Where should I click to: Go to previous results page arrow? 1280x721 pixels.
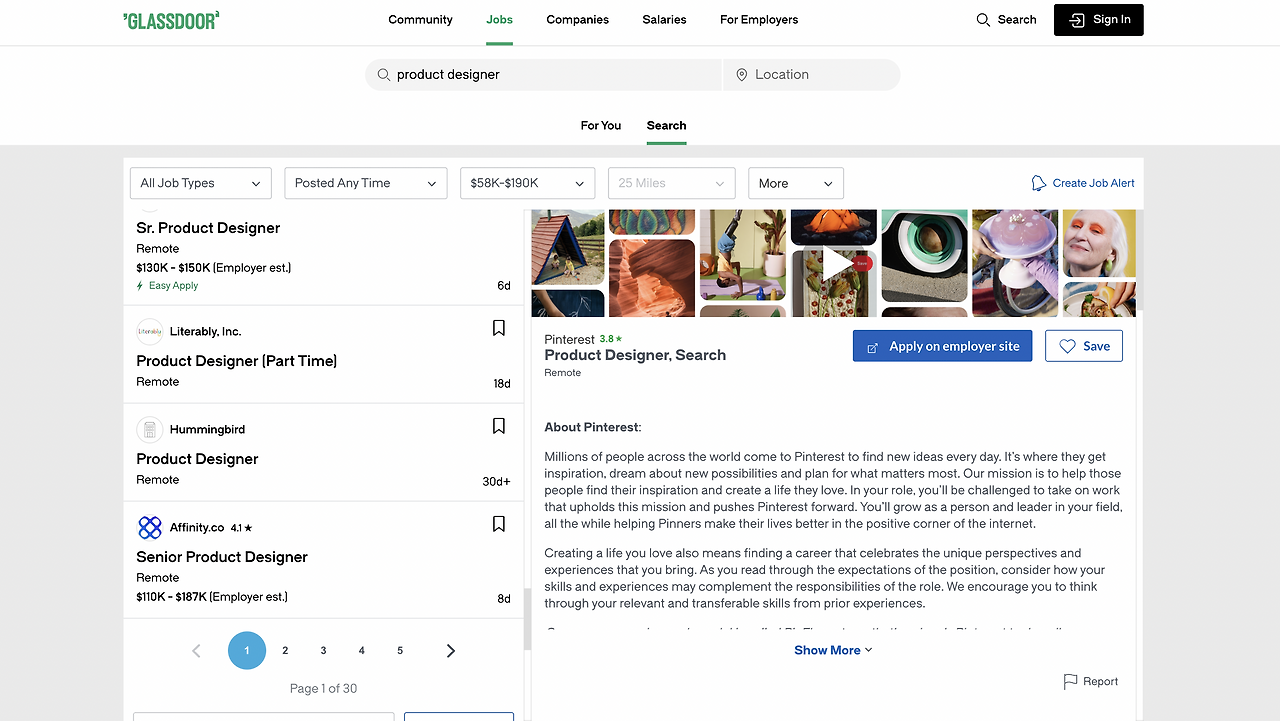tap(196, 651)
